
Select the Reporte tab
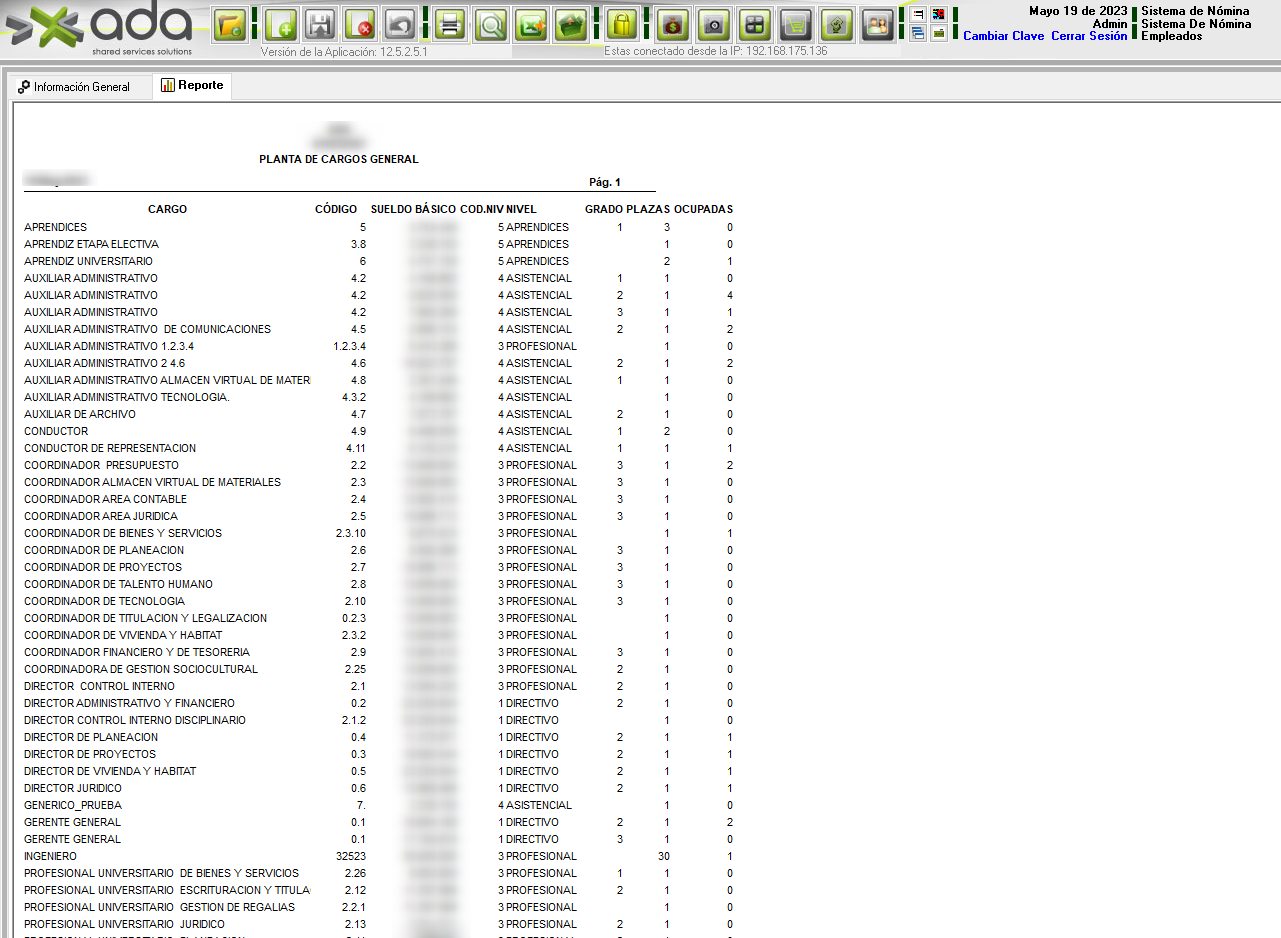pos(192,86)
